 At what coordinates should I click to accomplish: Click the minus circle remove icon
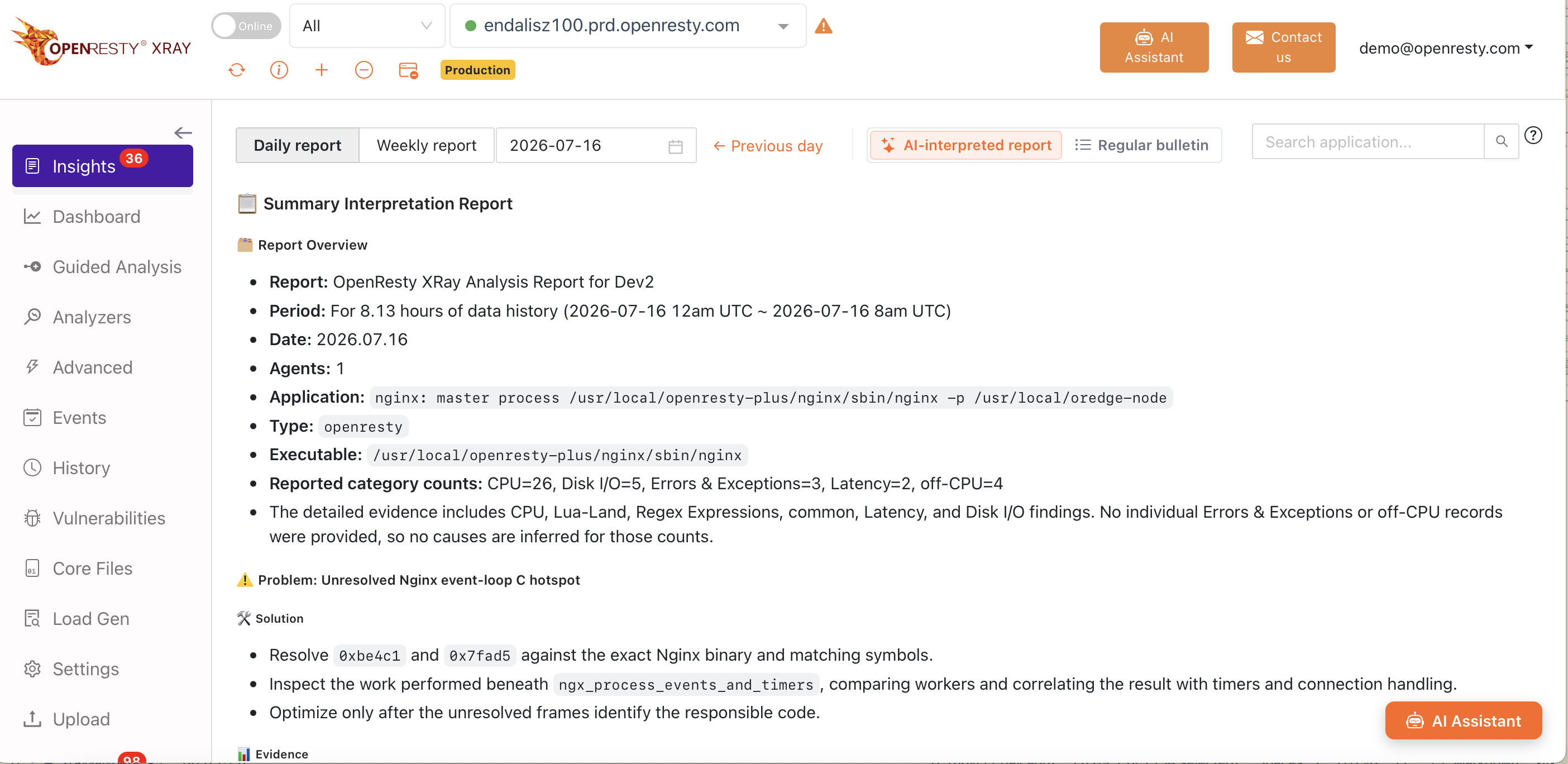point(364,70)
